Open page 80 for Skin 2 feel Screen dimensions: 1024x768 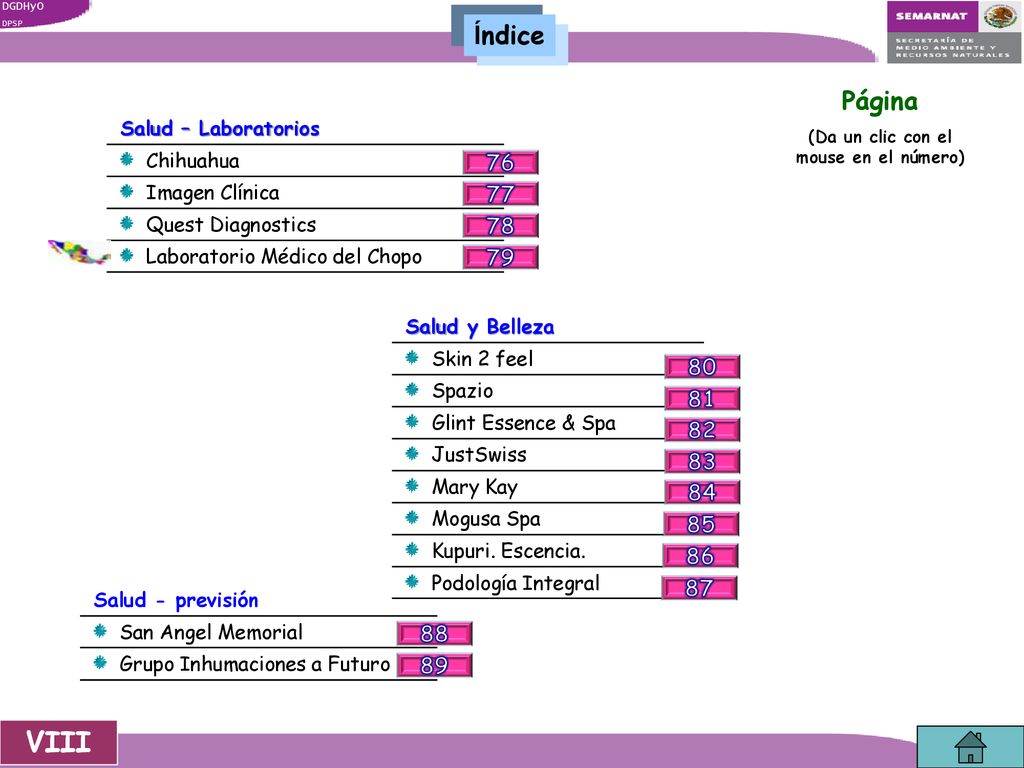point(702,366)
